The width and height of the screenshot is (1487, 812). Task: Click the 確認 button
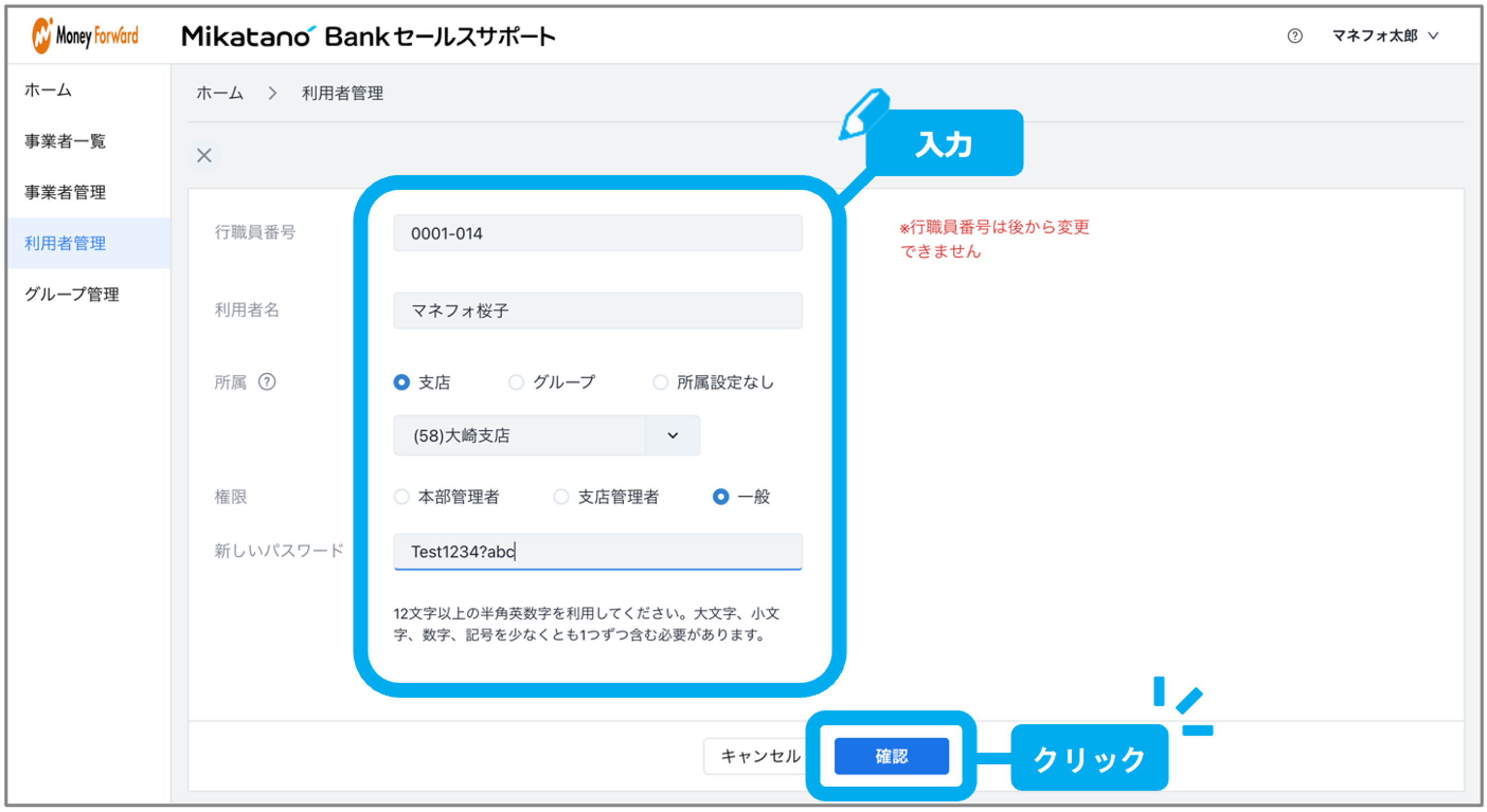tap(891, 756)
